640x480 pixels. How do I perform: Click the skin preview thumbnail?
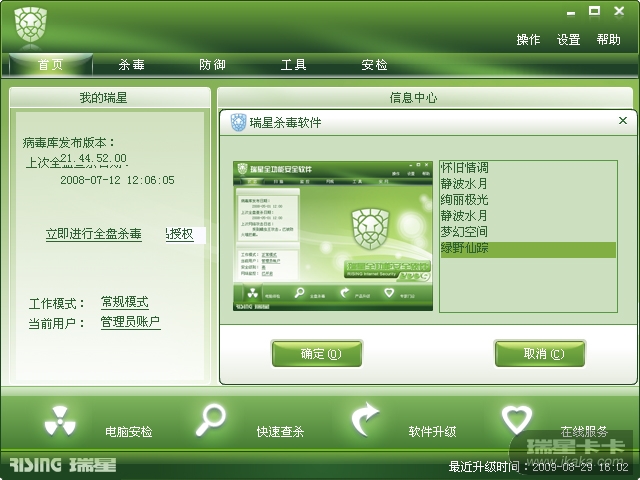click(x=333, y=236)
